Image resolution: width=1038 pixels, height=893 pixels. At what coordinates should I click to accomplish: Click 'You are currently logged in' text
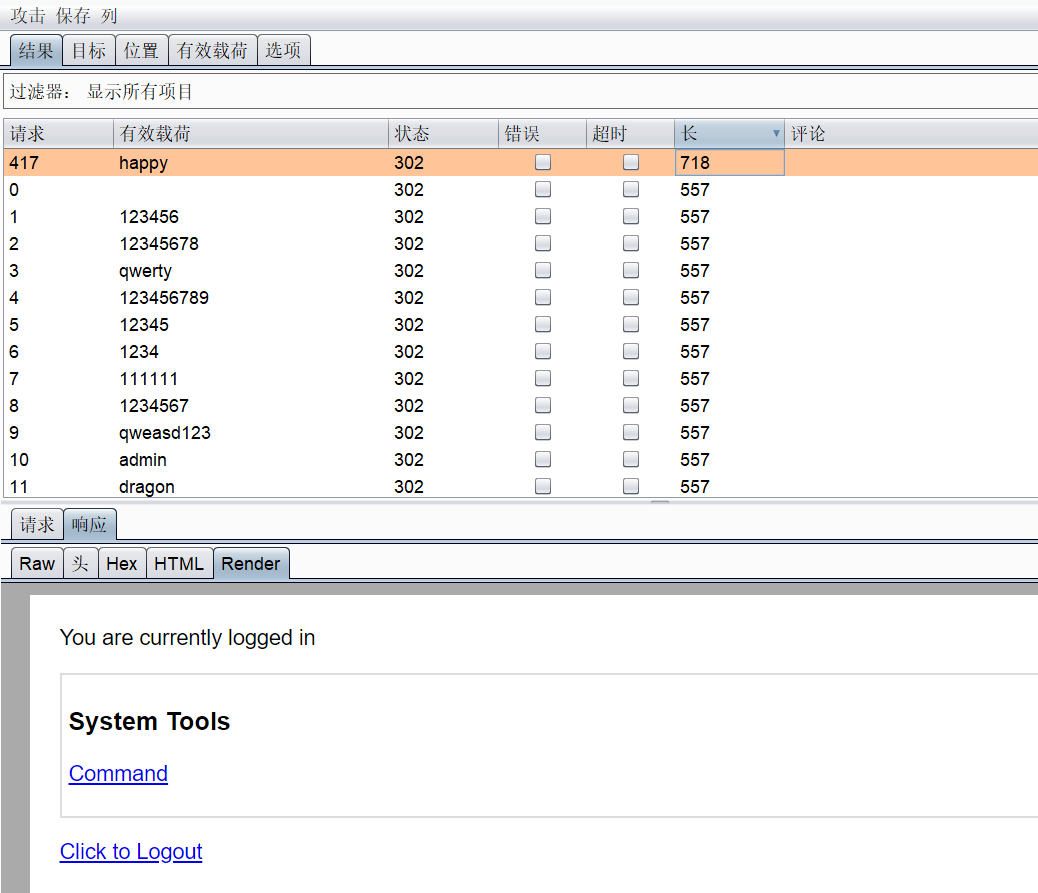click(x=187, y=637)
